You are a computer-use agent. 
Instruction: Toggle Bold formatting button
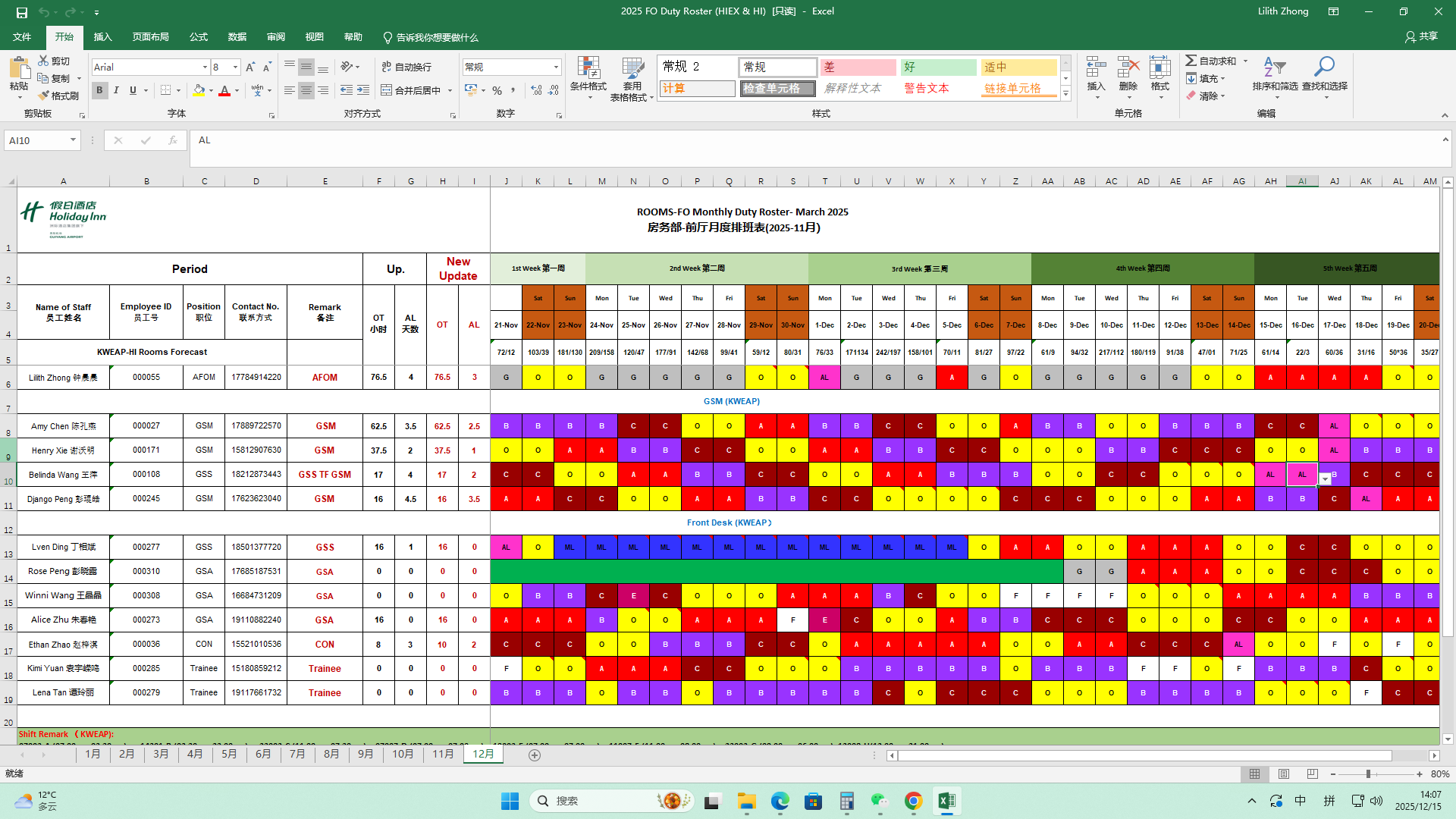[x=99, y=90]
